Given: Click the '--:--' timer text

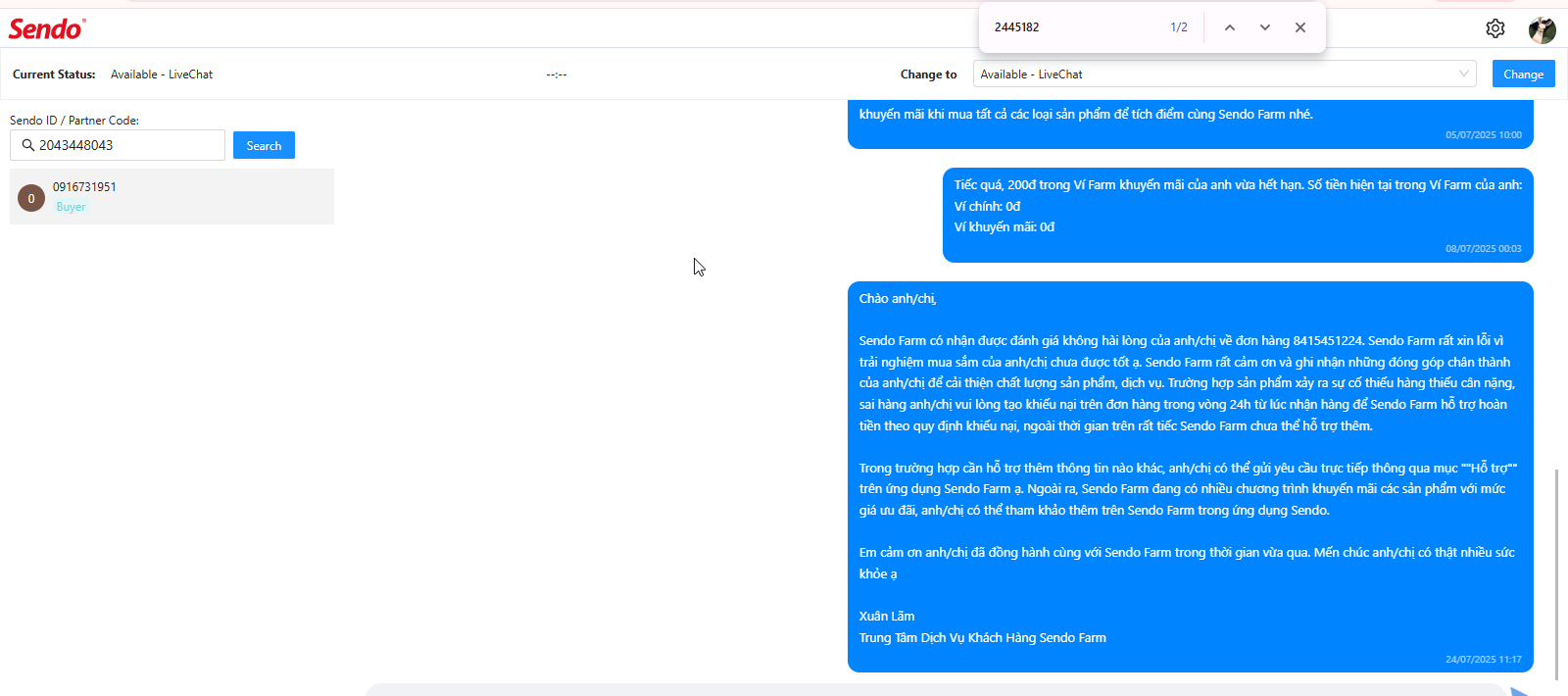Looking at the screenshot, I should 557,75.
